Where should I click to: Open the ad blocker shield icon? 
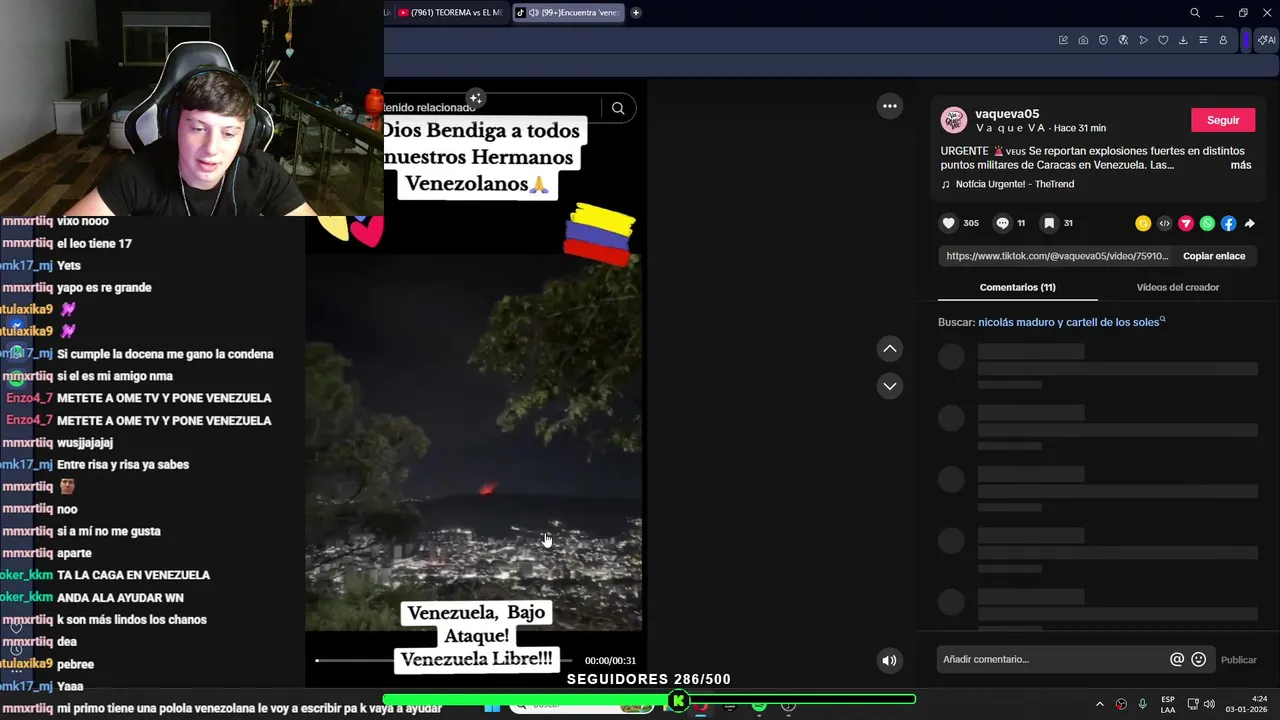point(1103,40)
